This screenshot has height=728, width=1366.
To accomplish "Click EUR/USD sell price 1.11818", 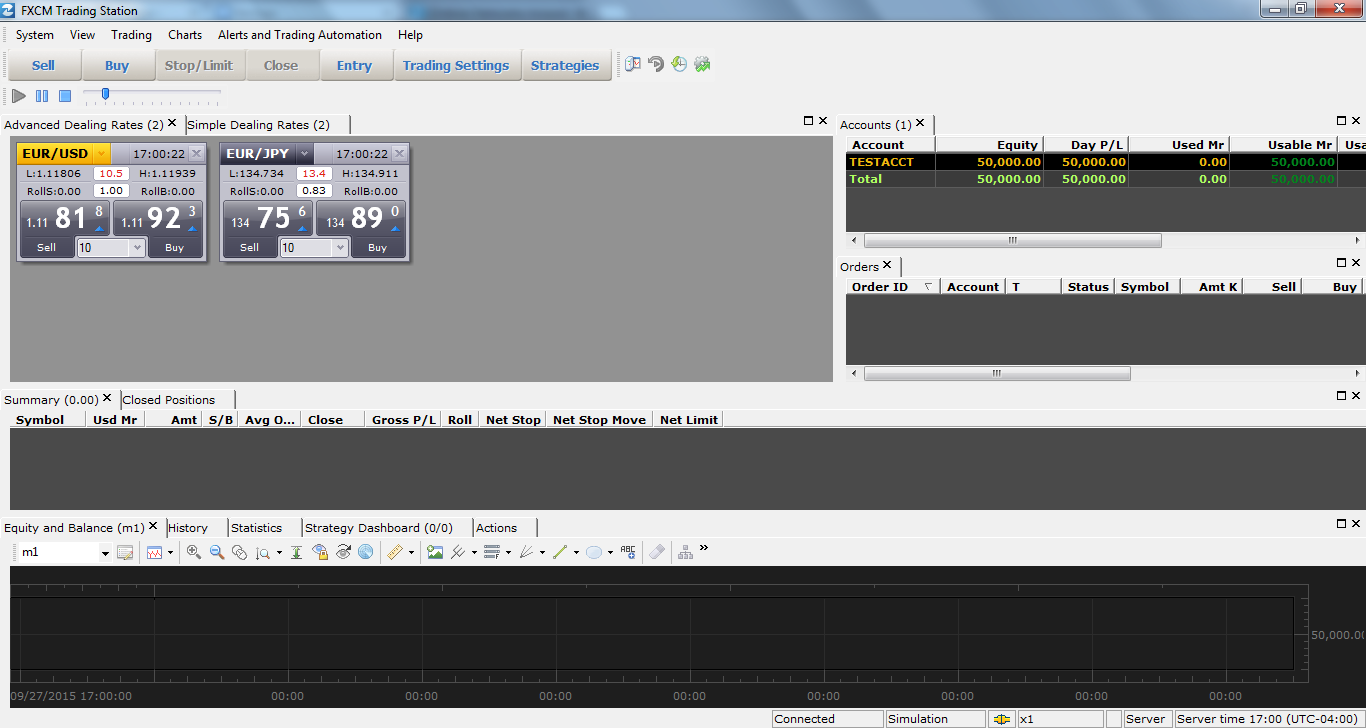I will click(x=65, y=218).
